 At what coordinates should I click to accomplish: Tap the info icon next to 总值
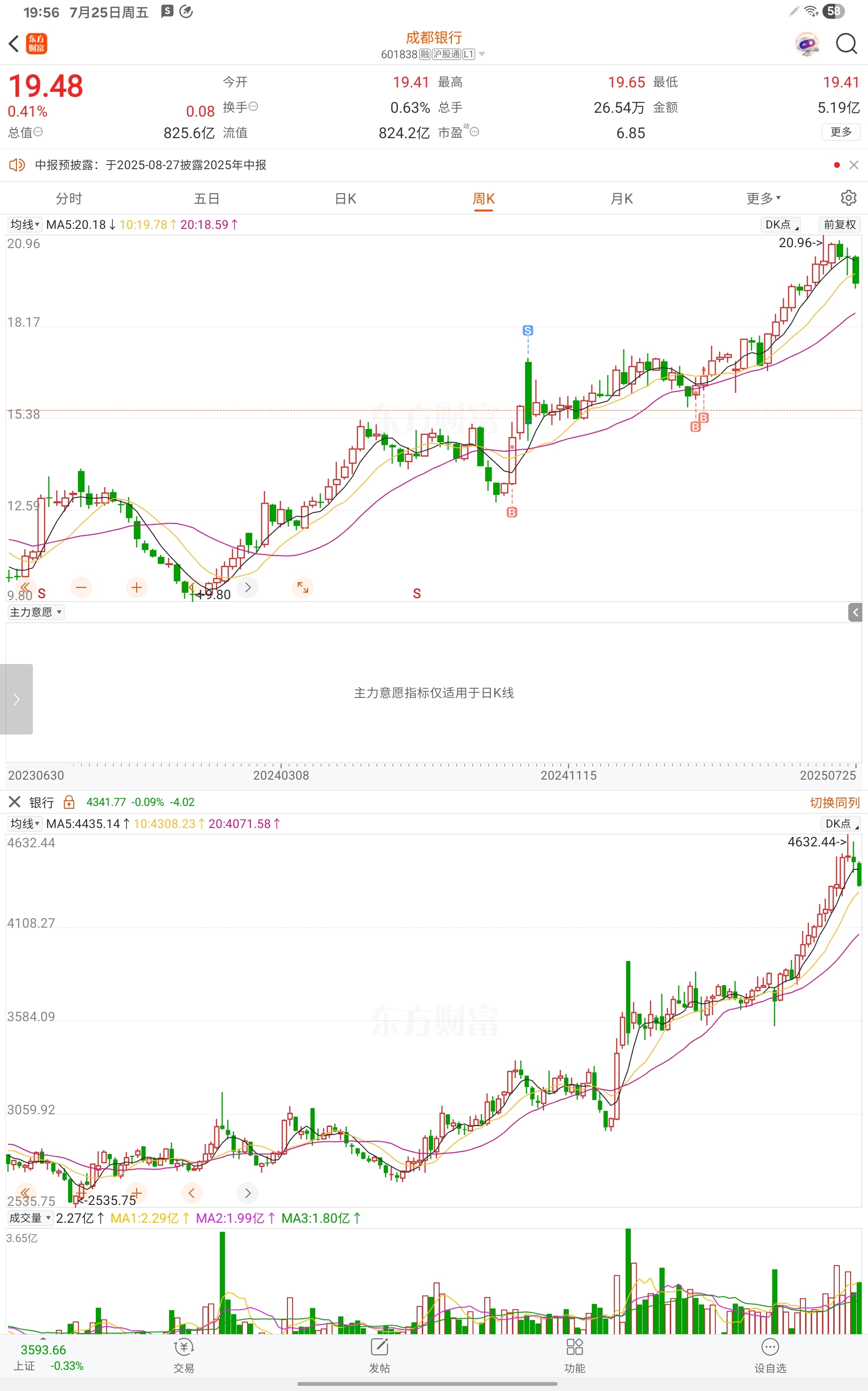[38, 132]
